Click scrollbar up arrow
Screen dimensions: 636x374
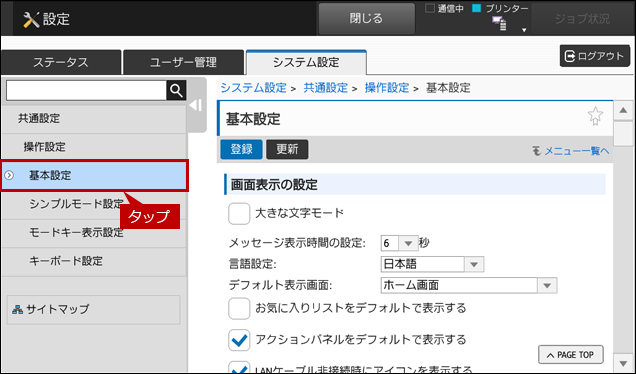coord(623,111)
